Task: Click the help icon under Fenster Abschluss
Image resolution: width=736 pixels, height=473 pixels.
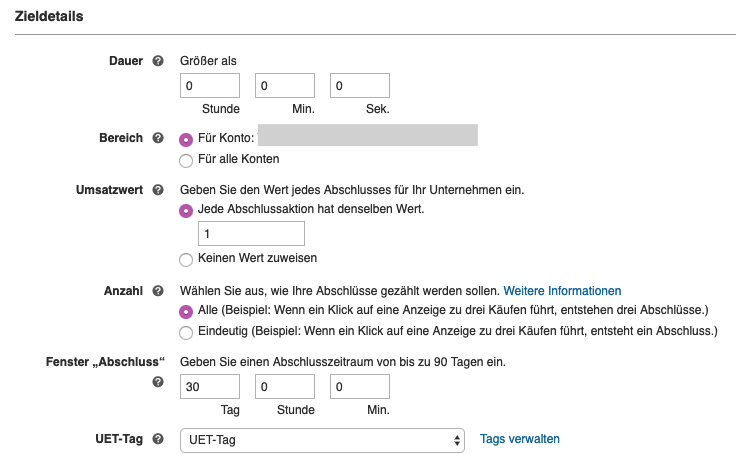Action: pos(158,382)
